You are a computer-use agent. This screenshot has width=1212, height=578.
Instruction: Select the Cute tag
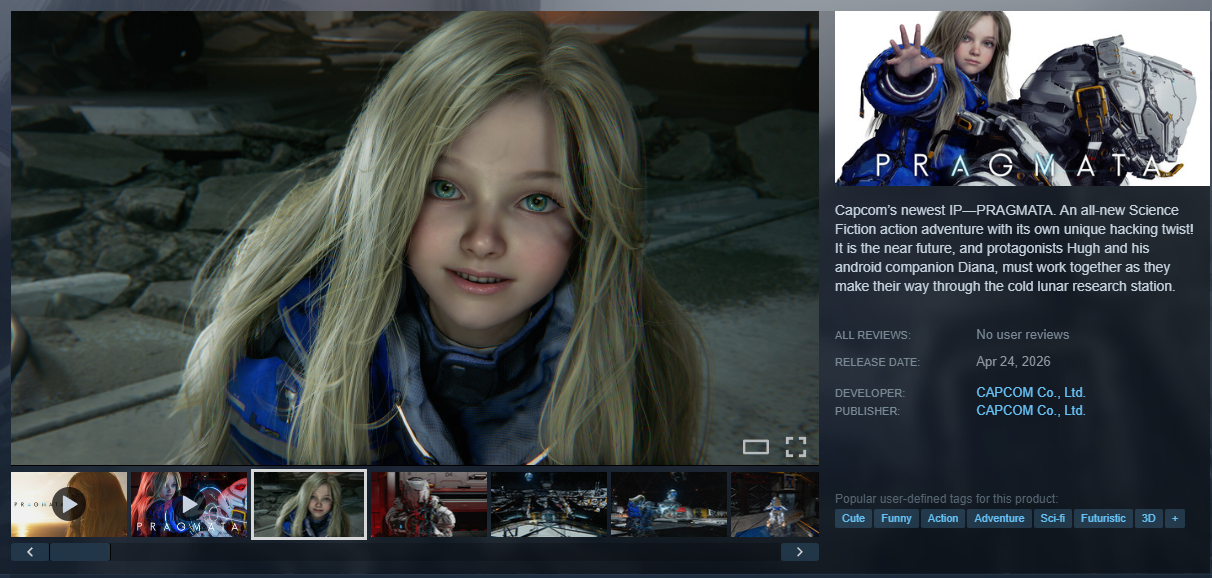click(853, 518)
